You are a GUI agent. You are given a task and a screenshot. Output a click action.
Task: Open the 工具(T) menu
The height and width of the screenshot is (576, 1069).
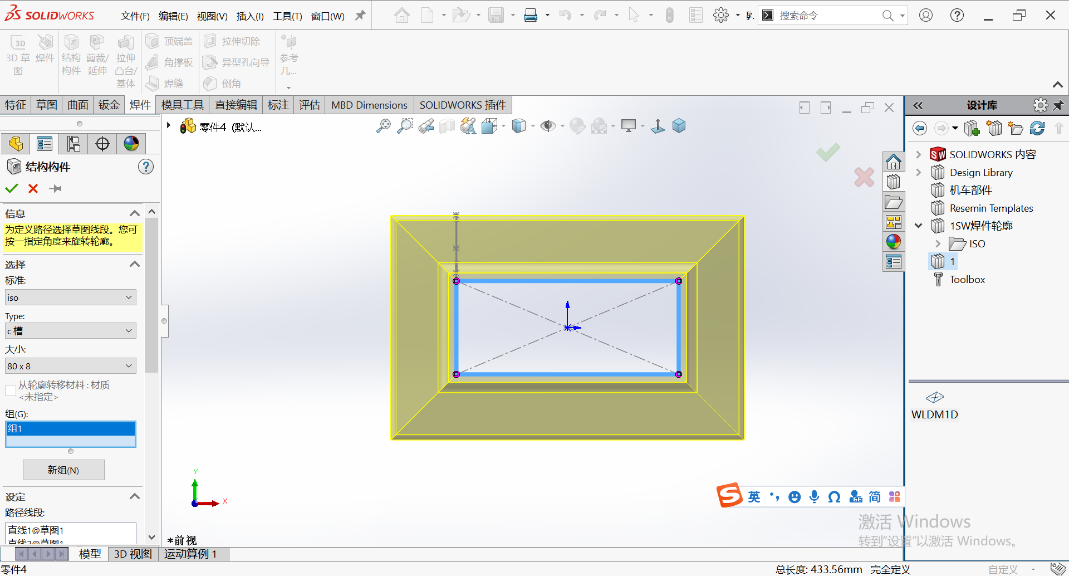pyautogui.click(x=287, y=16)
